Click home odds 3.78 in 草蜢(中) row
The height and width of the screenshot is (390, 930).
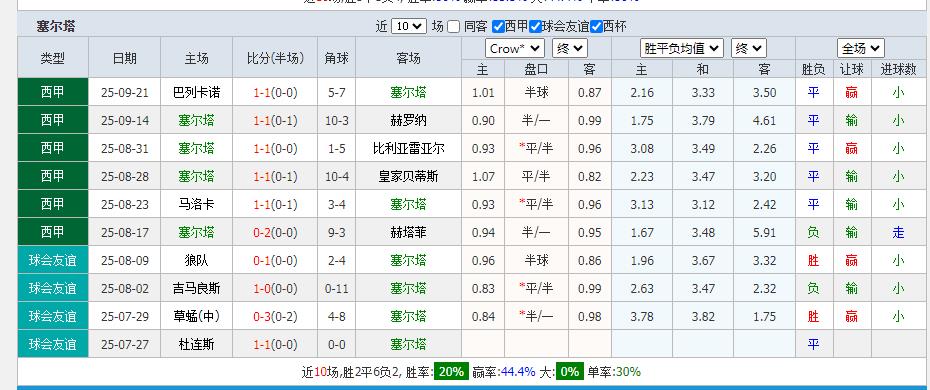(641, 316)
